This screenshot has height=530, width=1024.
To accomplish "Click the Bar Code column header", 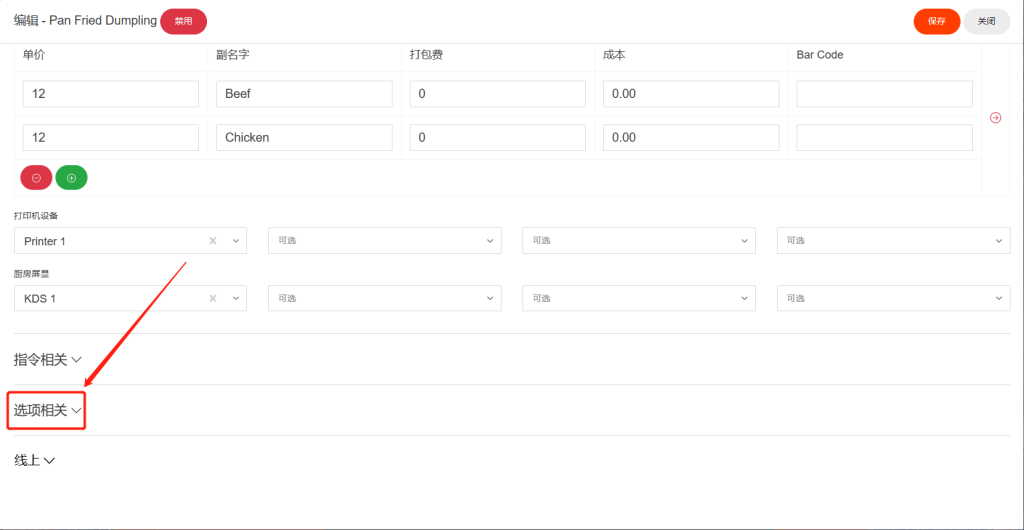I will tap(820, 55).
